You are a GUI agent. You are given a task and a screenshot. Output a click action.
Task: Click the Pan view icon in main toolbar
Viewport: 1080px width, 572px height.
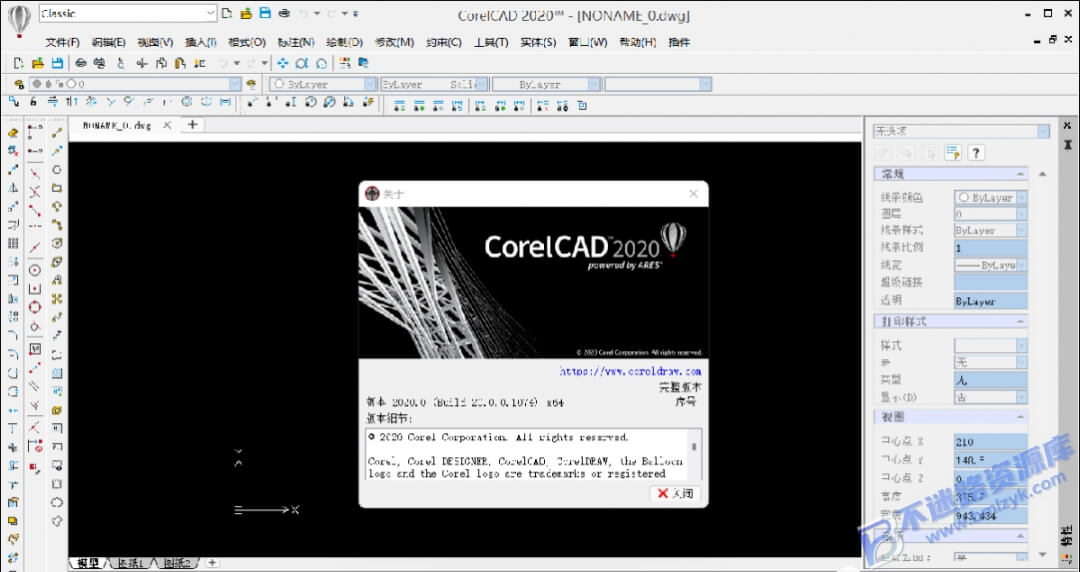coord(282,63)
